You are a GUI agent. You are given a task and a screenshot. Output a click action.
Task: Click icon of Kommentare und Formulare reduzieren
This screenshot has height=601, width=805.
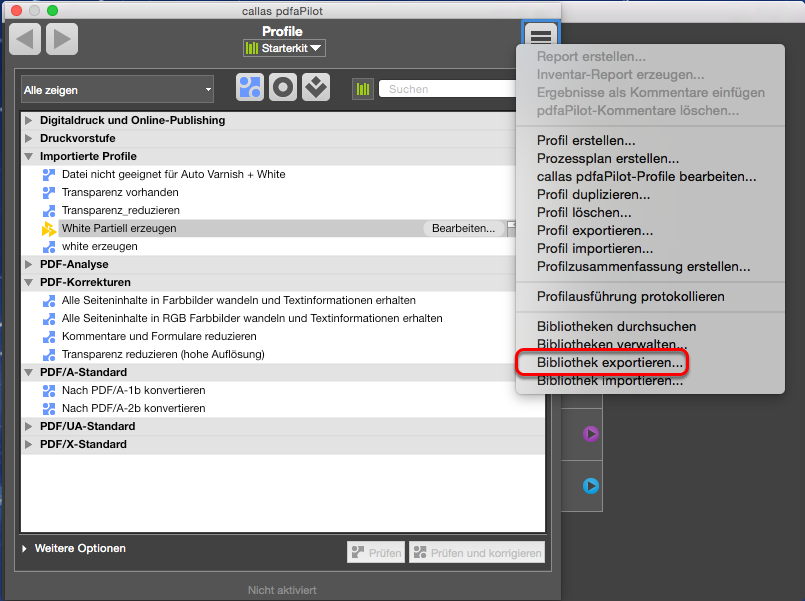(x=49, y=336)
